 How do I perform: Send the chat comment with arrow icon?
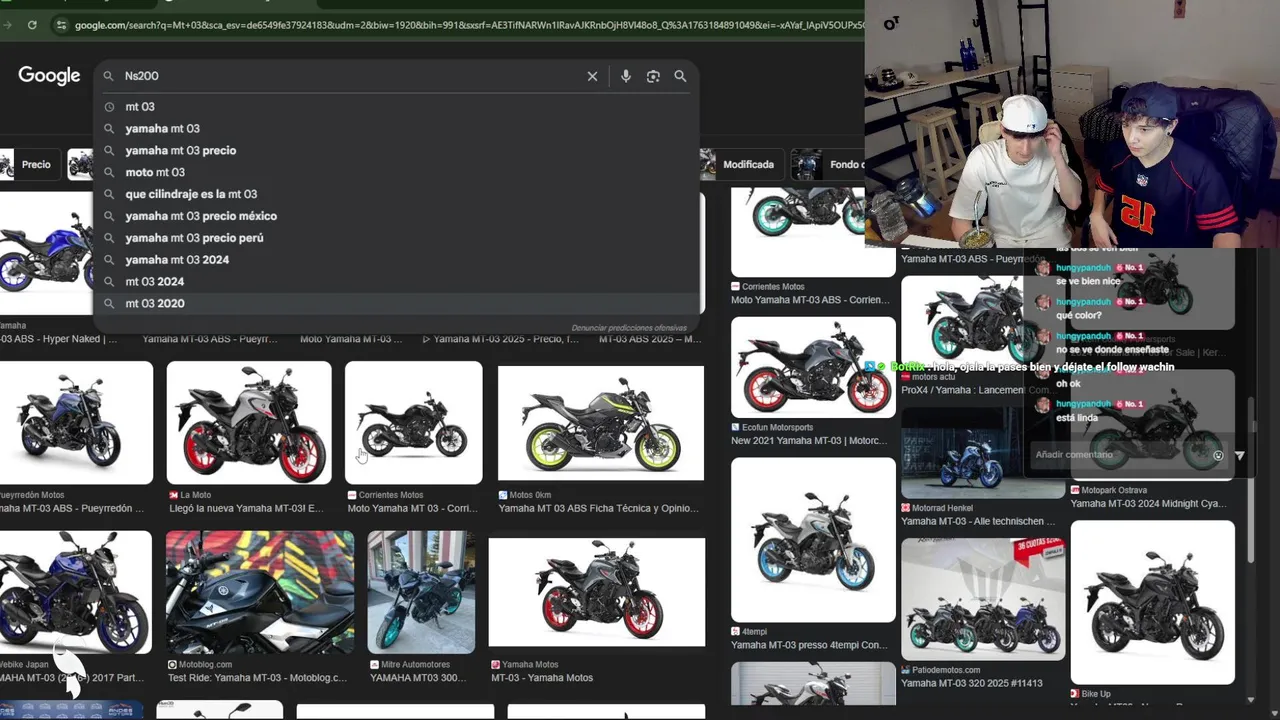1239,455
